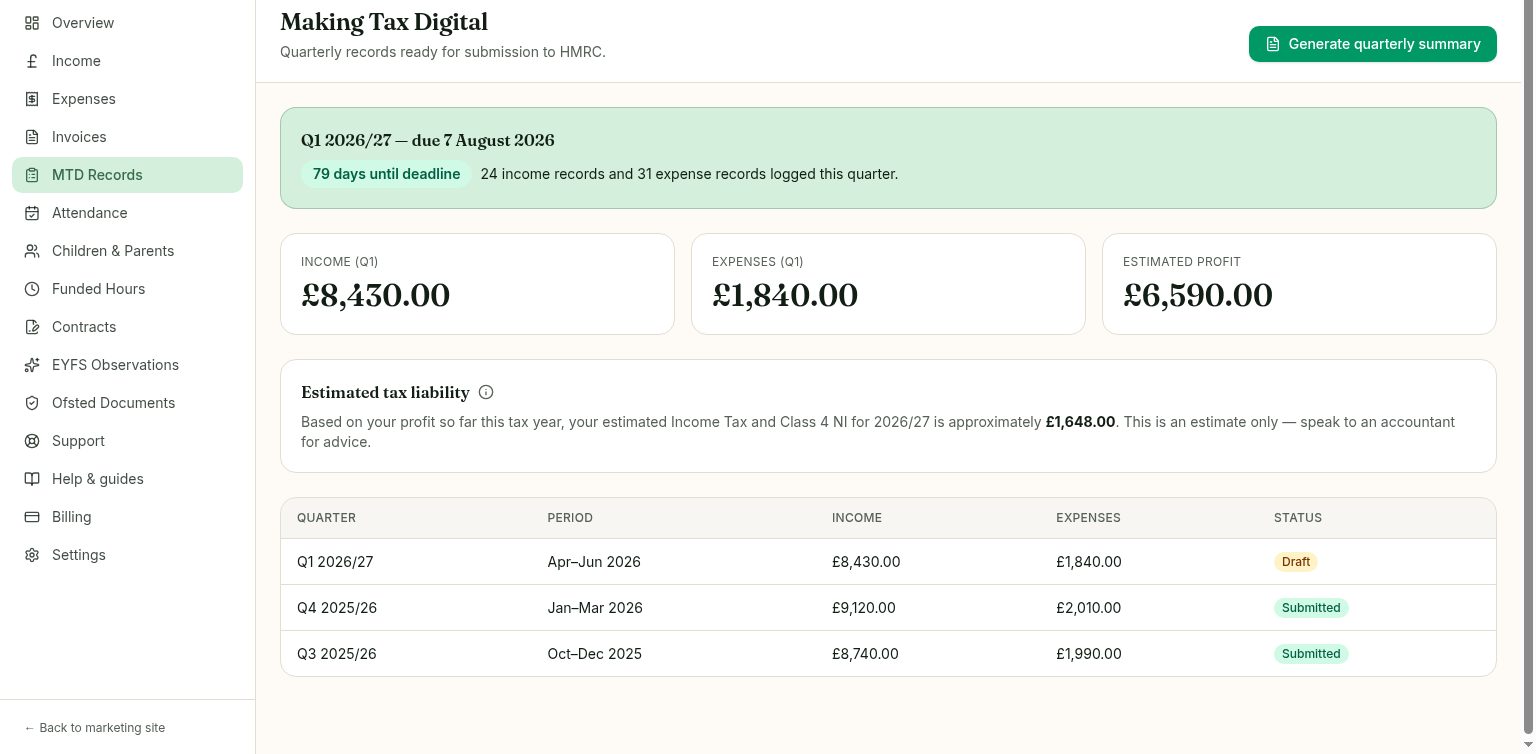Click the Help & guides book icon

click(x=32, y=479)
